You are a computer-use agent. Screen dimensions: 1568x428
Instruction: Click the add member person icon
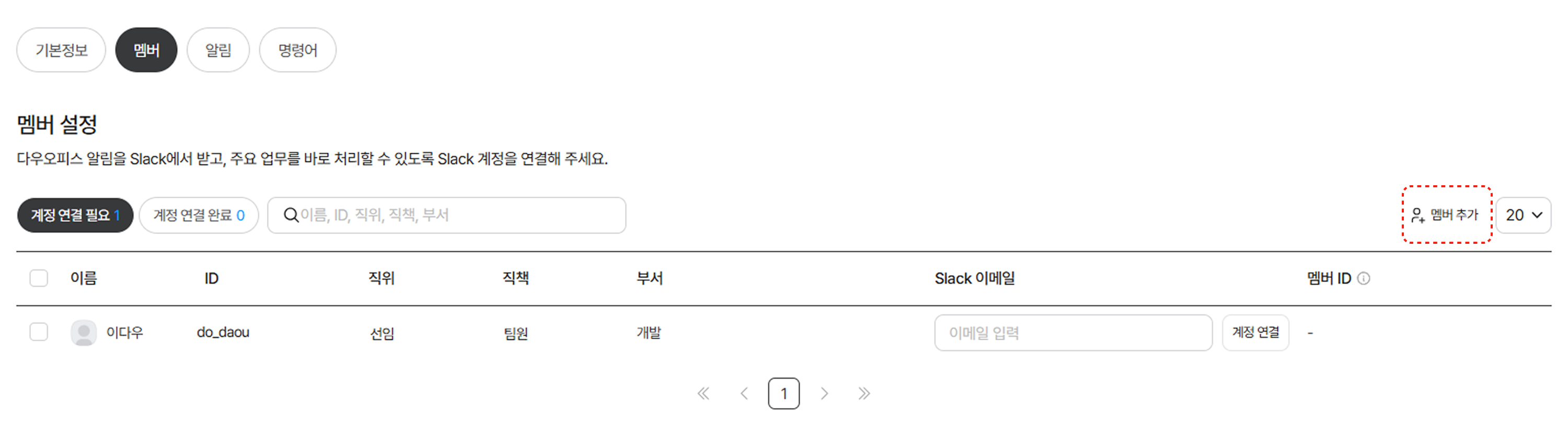point(1417,215)
